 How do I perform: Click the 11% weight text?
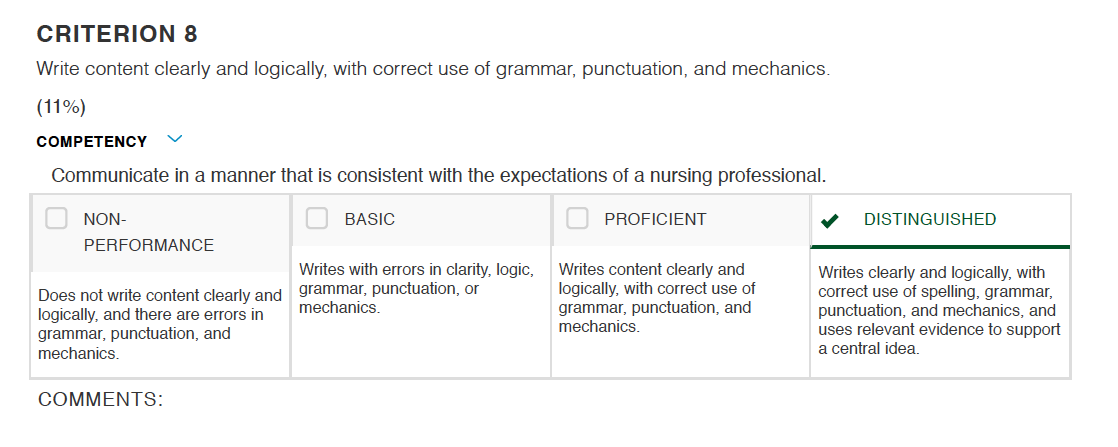[61, 107]
